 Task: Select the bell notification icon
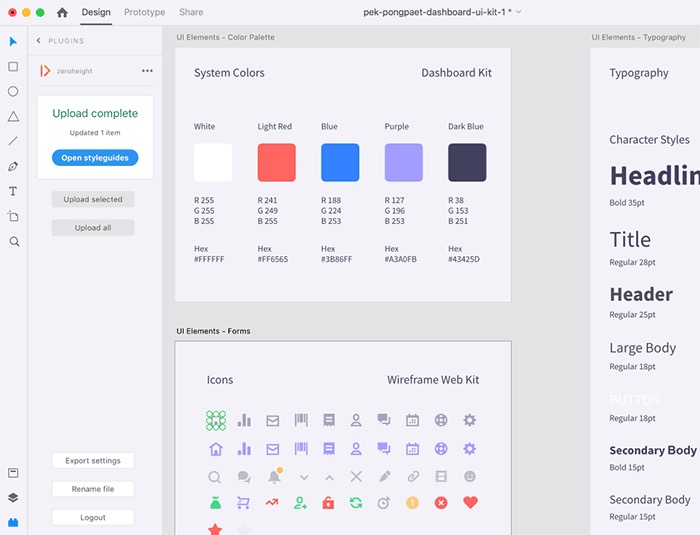pyautogui.click(x=275, y=476)
